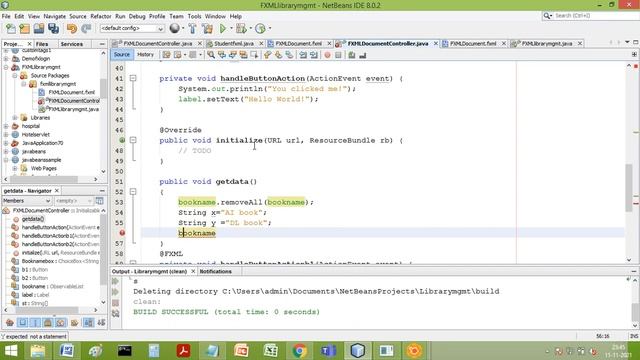The image size is (640, 360).
Task: Open Google Chrome from the taskbar
Action: click(300, 351)
